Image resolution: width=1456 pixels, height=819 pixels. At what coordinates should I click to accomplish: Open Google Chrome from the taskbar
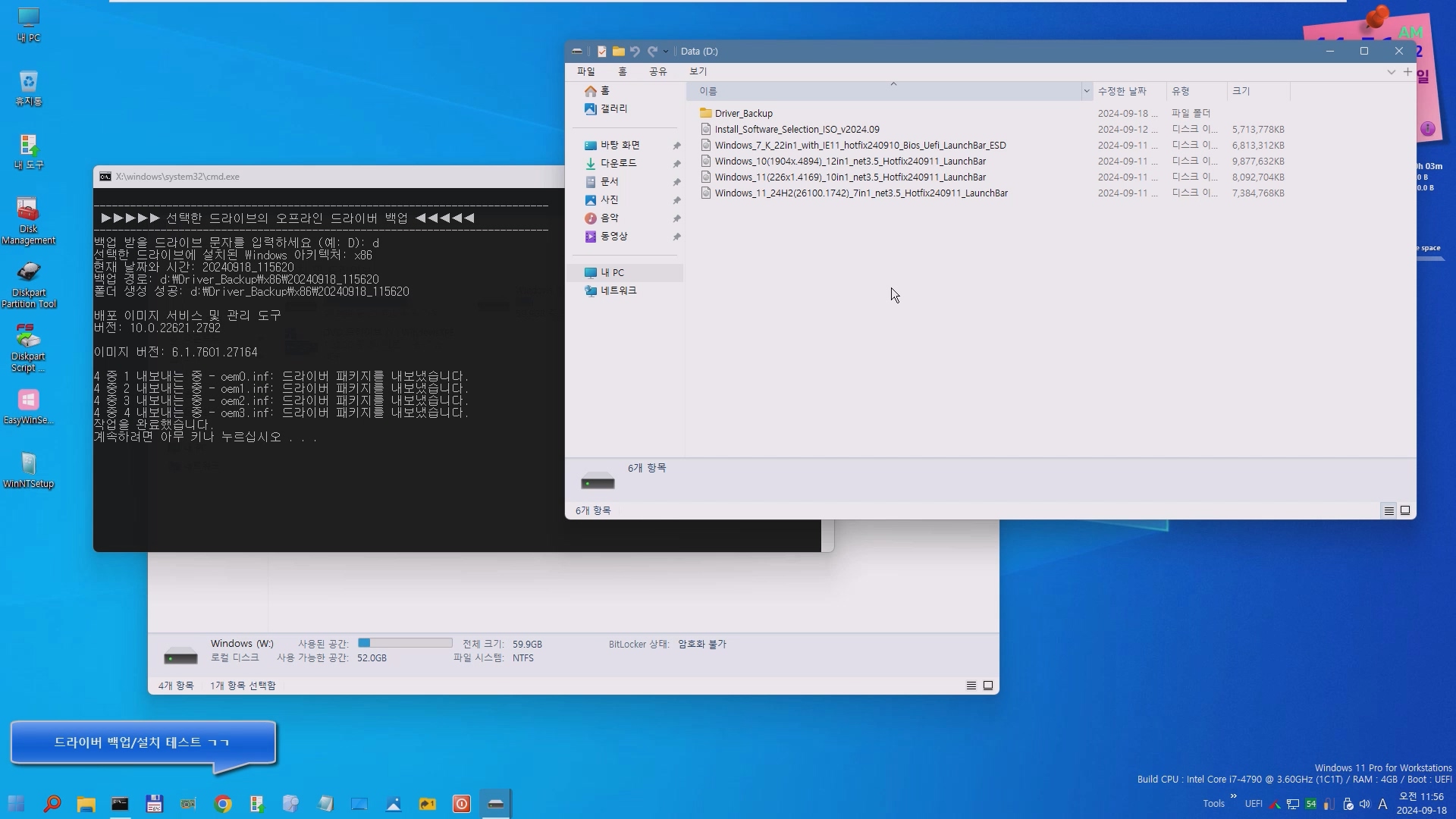tap(223, 804)
